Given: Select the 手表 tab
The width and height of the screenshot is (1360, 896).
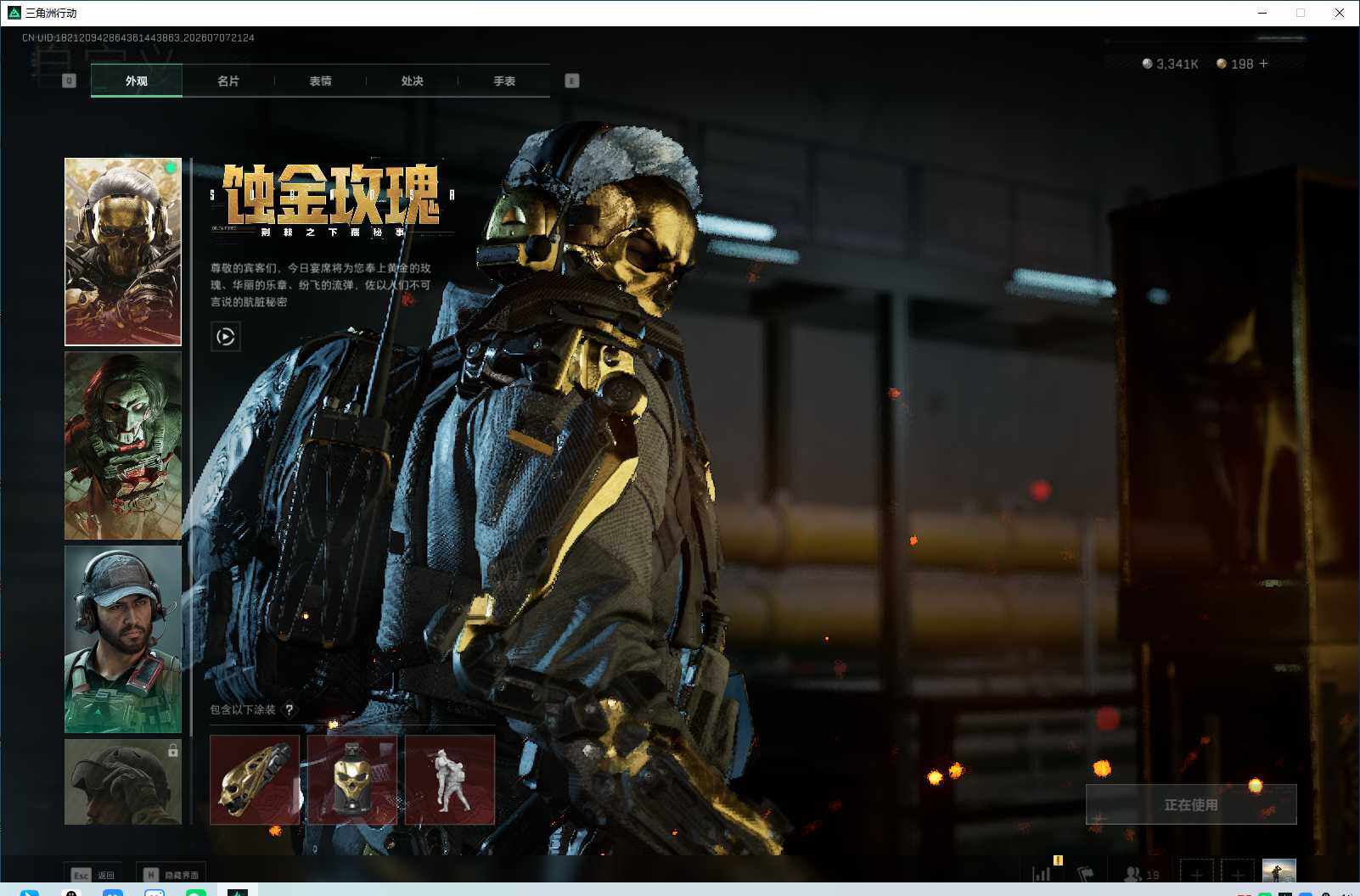Looking at the screenshot, I should tap(504, 81).
